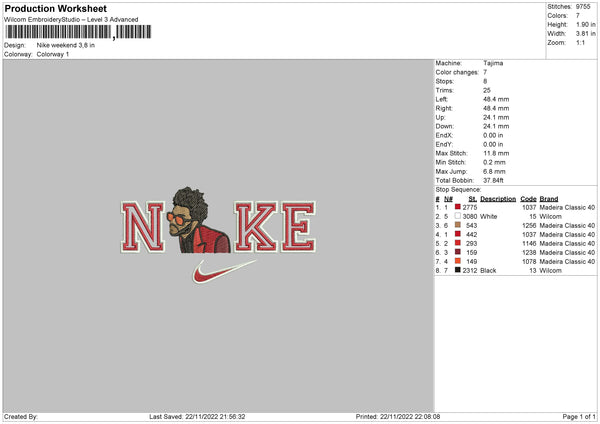Click the 'Color changes:' label
Image resolution: width=600 pixels, height=424 pixels.
click(x=457, y=72)
